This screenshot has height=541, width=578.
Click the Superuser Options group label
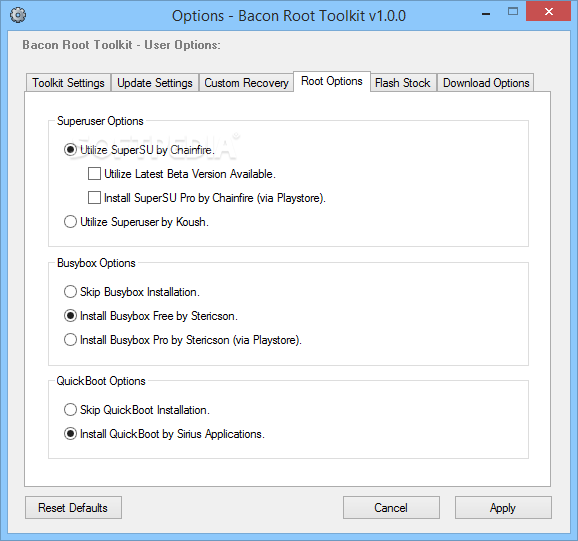click(x=100, y=121)
